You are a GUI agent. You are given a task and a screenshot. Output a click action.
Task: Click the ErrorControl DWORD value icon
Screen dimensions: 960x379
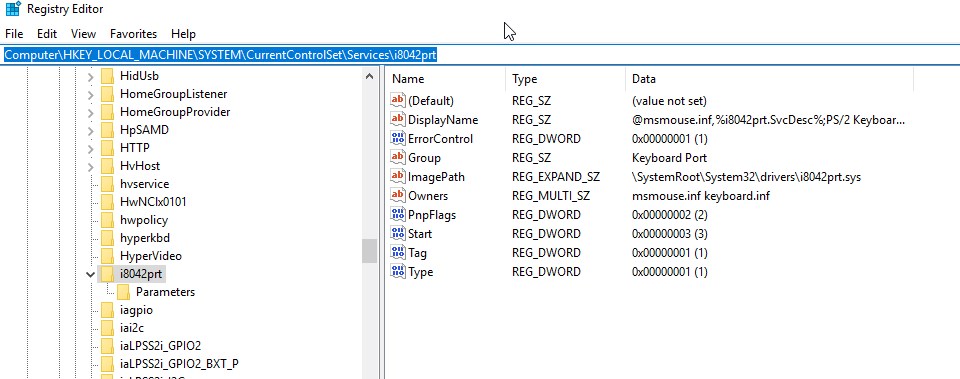click(x=398, y=138)
